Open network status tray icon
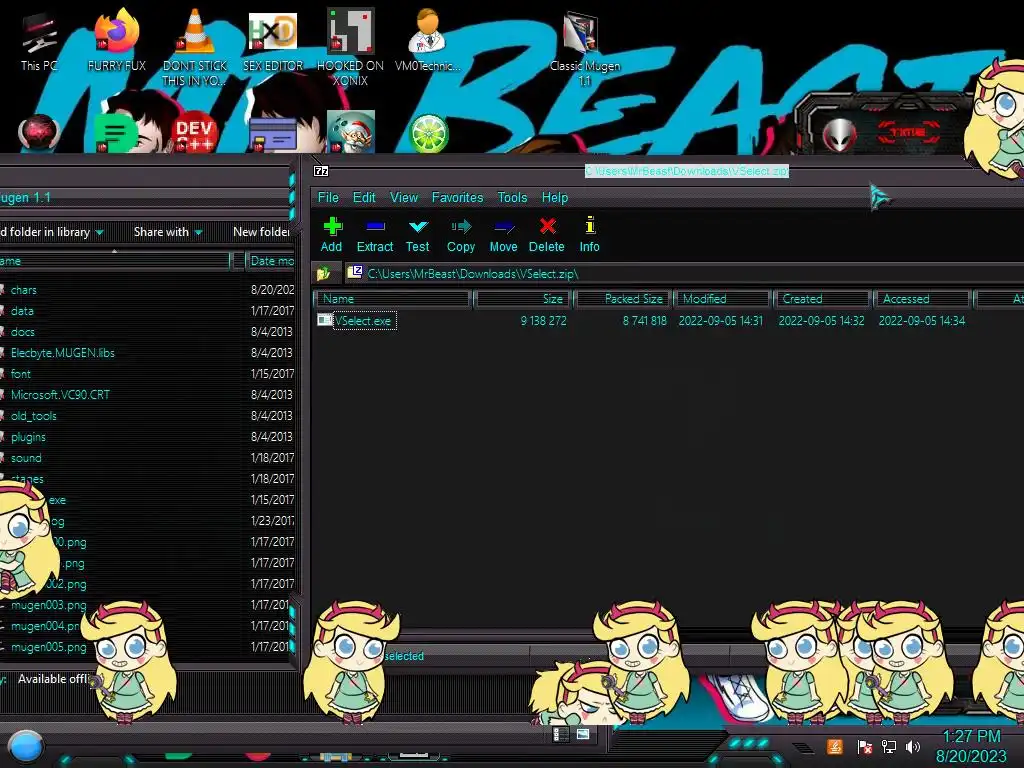This screenshot has height=768, width=1024. click(x=889, y=746)
